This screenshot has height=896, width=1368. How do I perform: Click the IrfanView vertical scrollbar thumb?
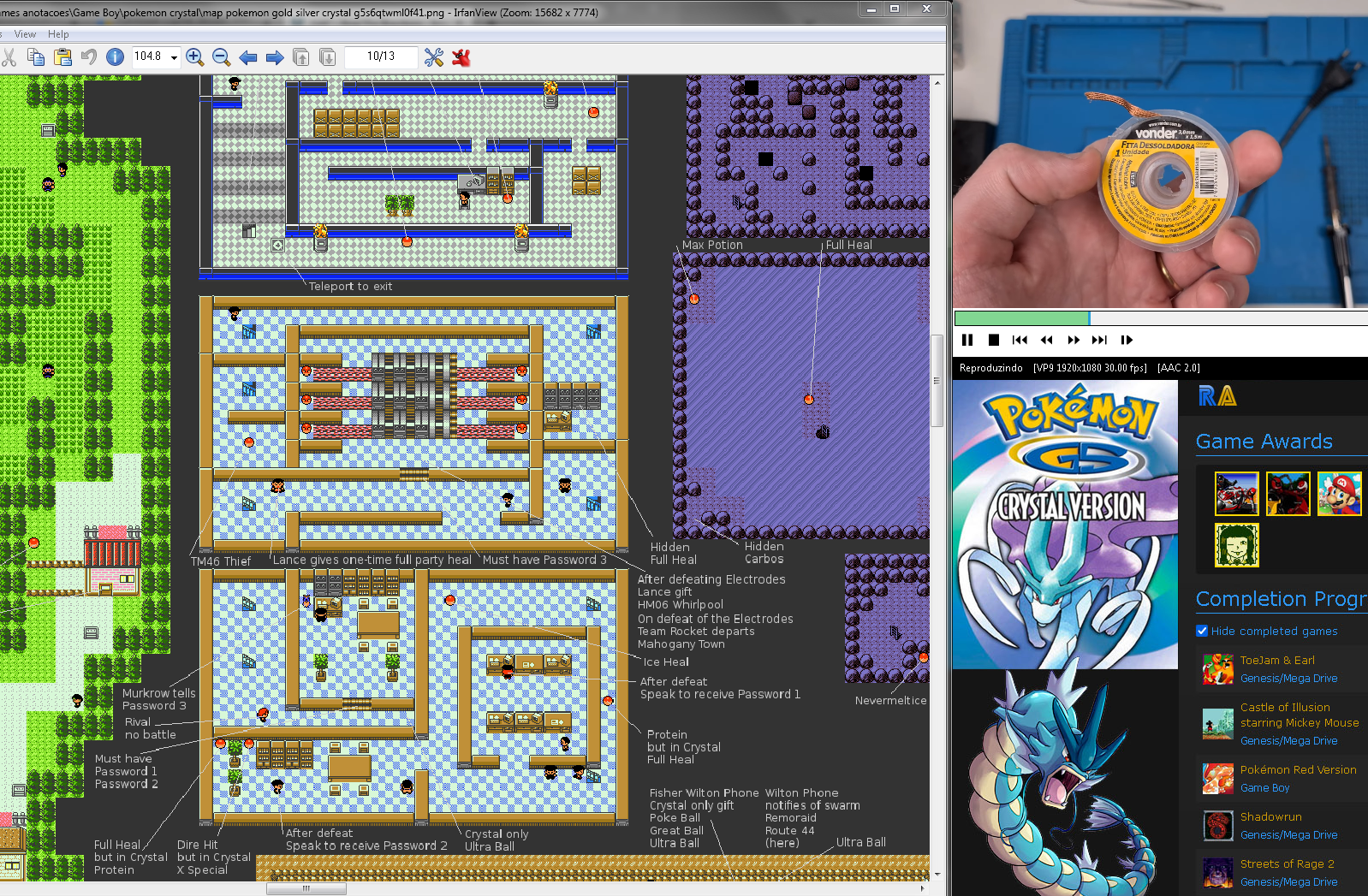coord(937,380)
